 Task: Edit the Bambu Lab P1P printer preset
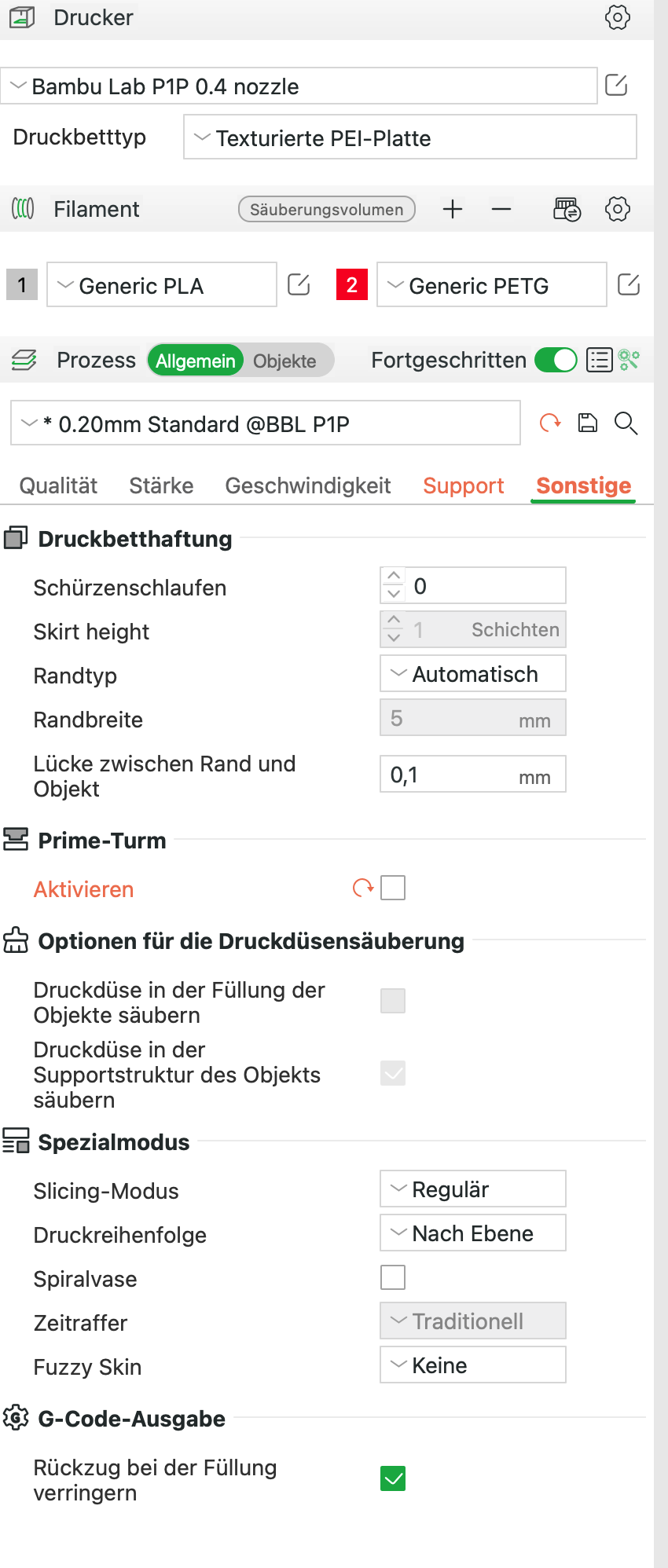616,85
